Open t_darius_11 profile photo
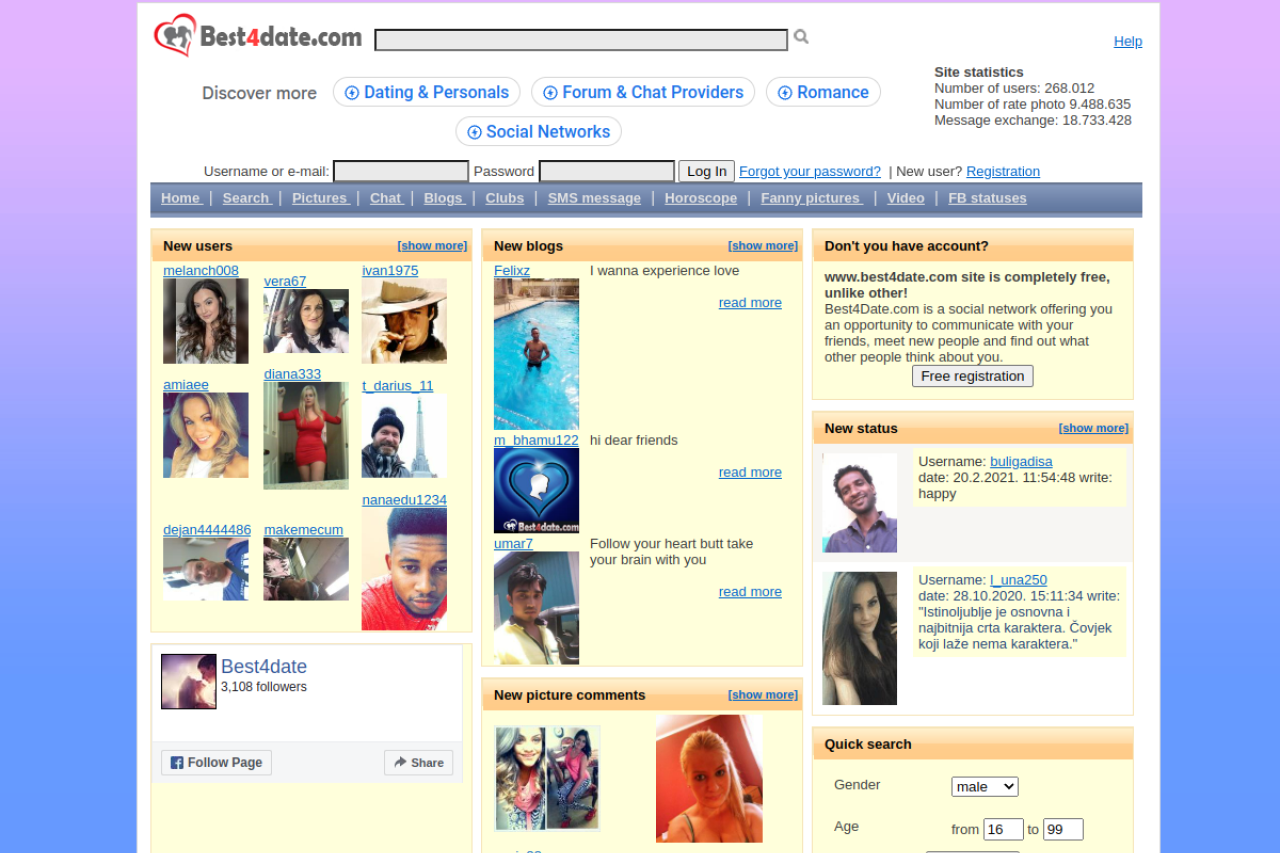The image size is (1280, 853). tap(404, 436)
